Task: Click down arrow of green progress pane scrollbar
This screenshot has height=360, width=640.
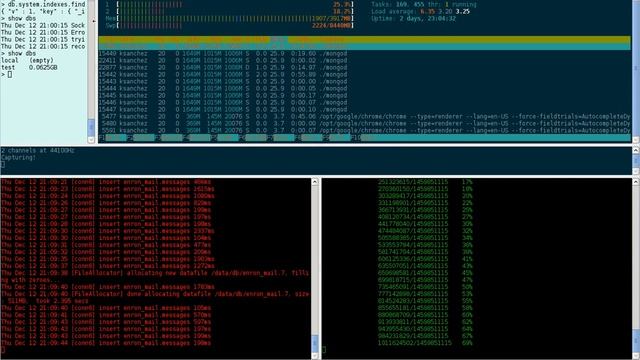Action: (636, 356)
